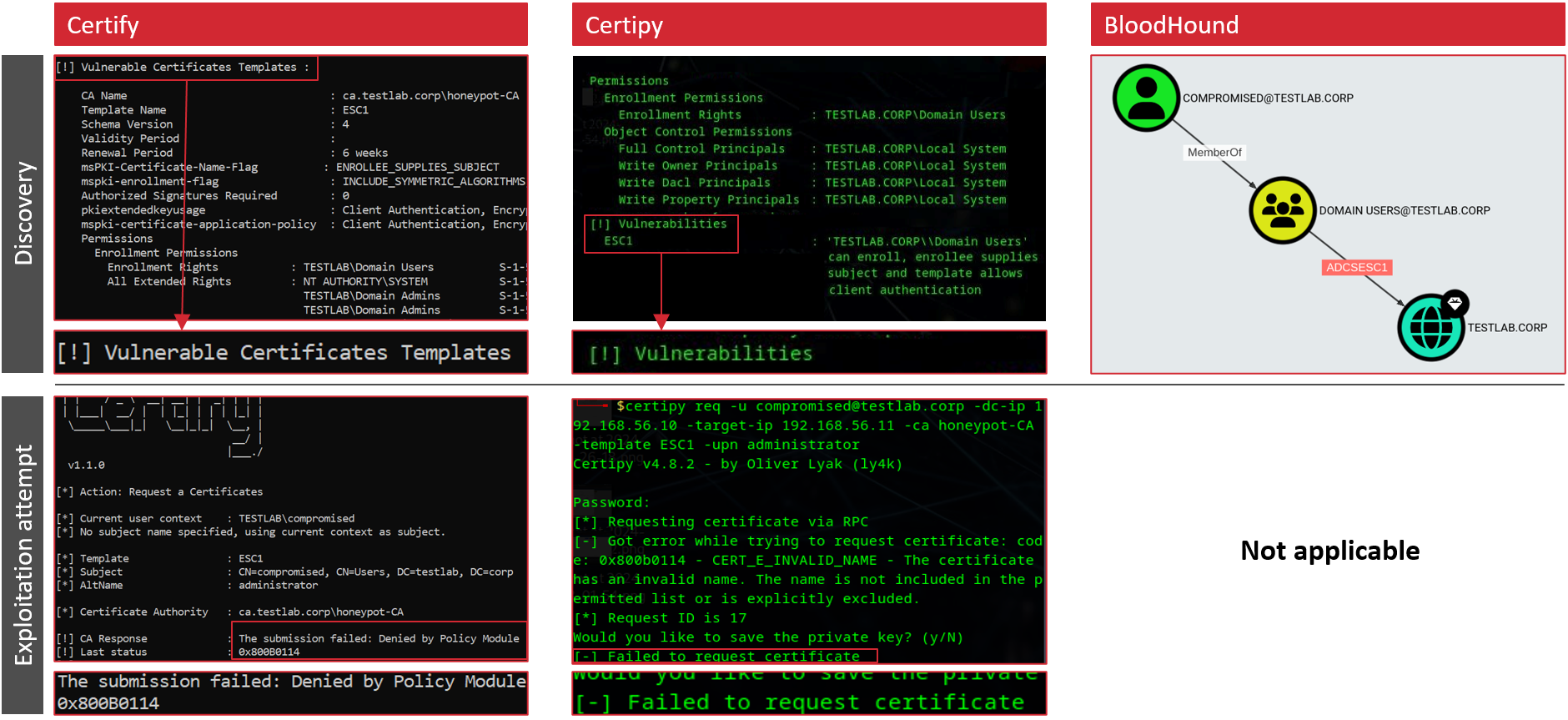Click the Template Name ESC1 line in Certify
The width and height of the screenshot is (1568, 720).
[224, 110]
